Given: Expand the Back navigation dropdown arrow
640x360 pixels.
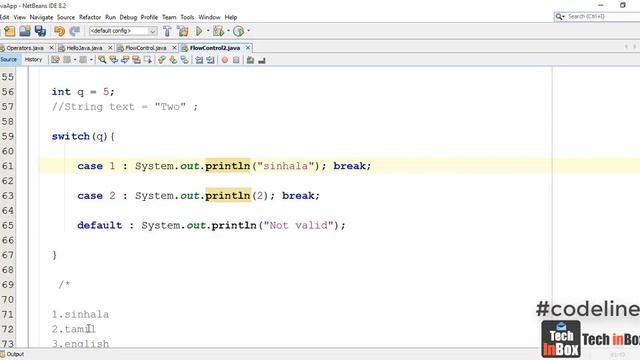Looking at the screenshot, I should [x=75, y=60].
